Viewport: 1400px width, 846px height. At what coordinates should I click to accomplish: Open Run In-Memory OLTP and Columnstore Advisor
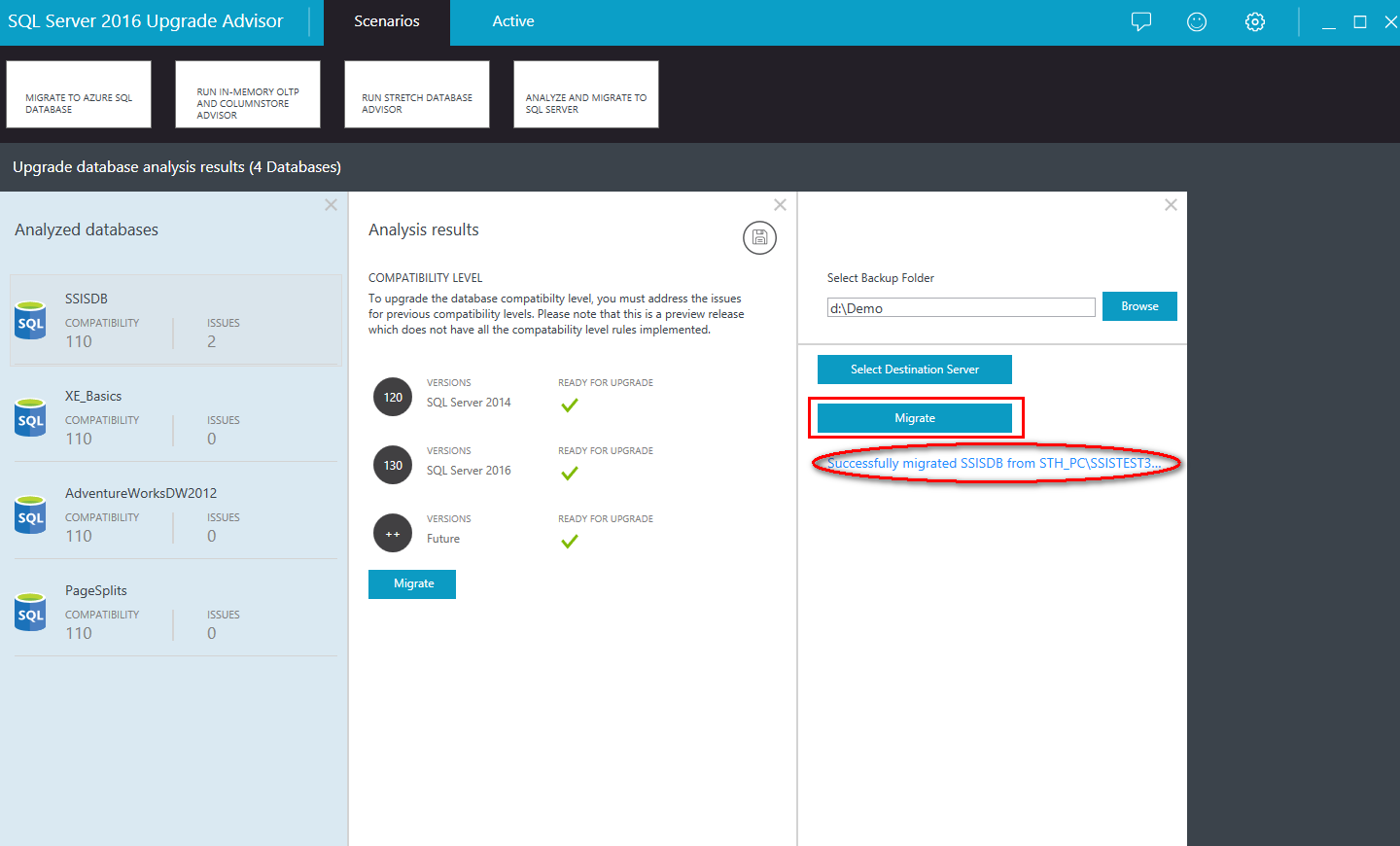(x=248, y=94)
